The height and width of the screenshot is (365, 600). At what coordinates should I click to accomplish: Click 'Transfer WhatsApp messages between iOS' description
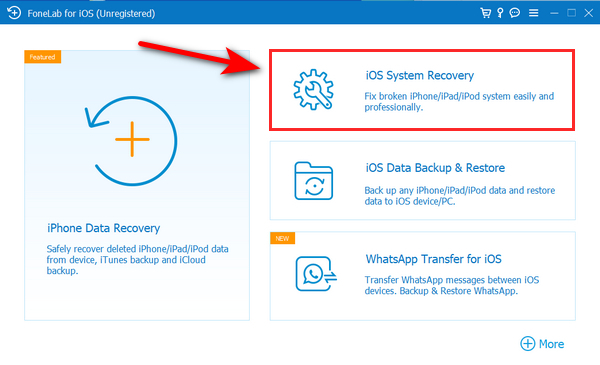click(452, 285)
